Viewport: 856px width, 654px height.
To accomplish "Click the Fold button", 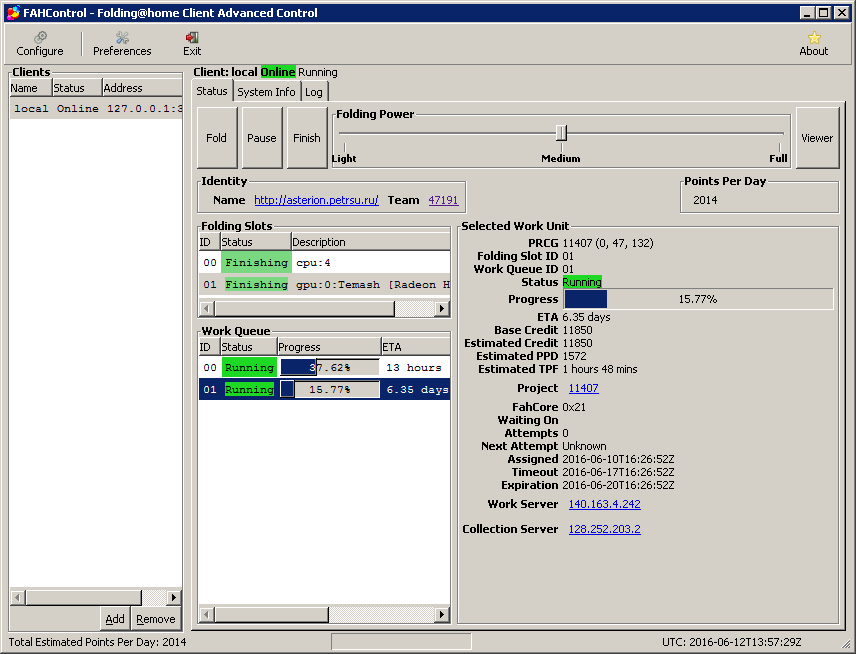I will (x=217, y=138).
